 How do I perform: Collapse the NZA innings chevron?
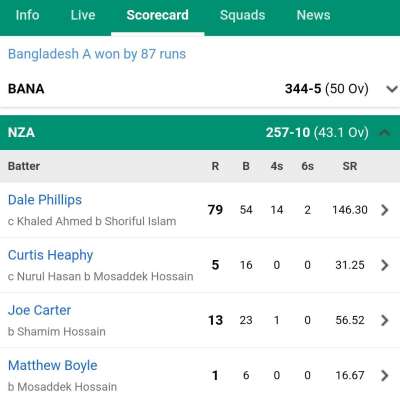tap(385, 133)
